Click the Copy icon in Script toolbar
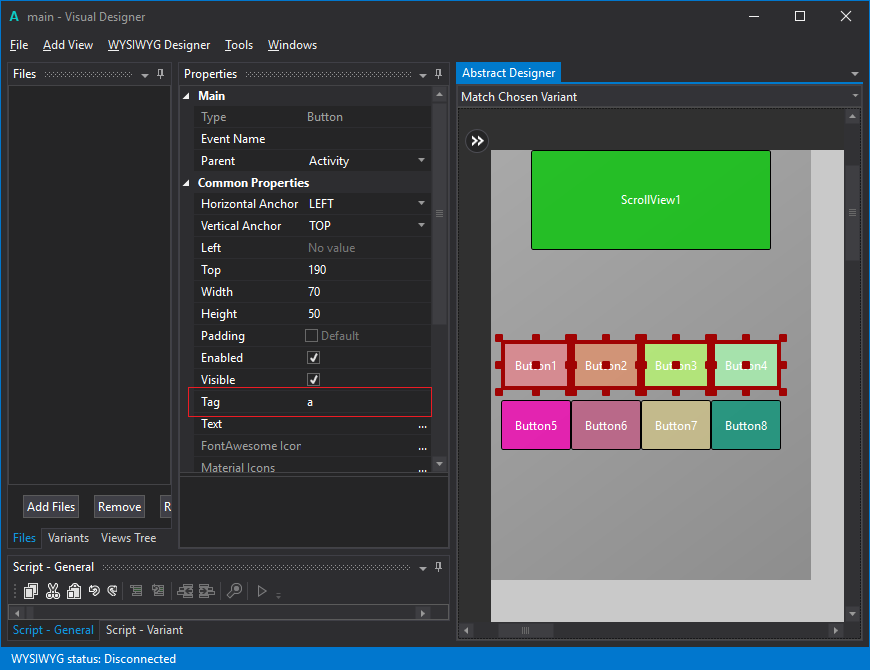Screen dimensions: 870x670 [x=31, y=591]
